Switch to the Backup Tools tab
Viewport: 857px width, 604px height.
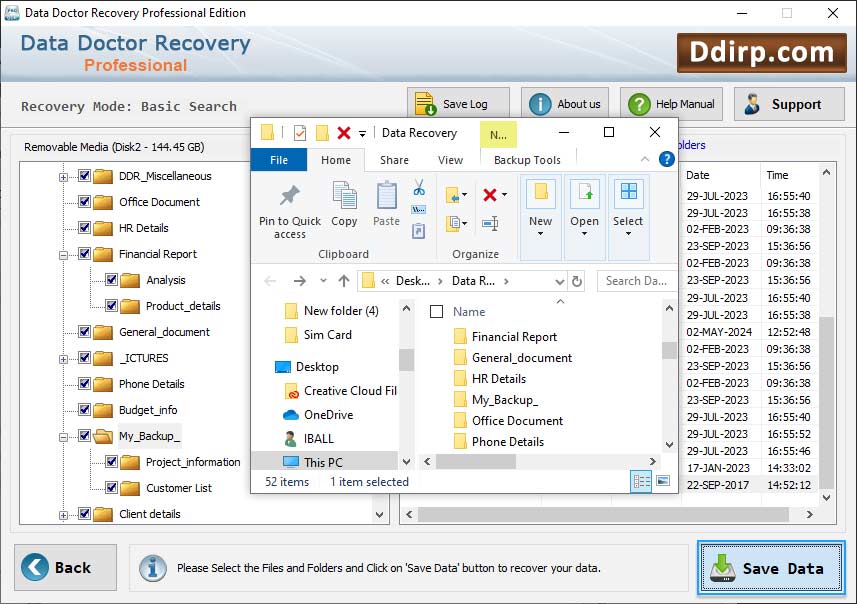[527, 160]
